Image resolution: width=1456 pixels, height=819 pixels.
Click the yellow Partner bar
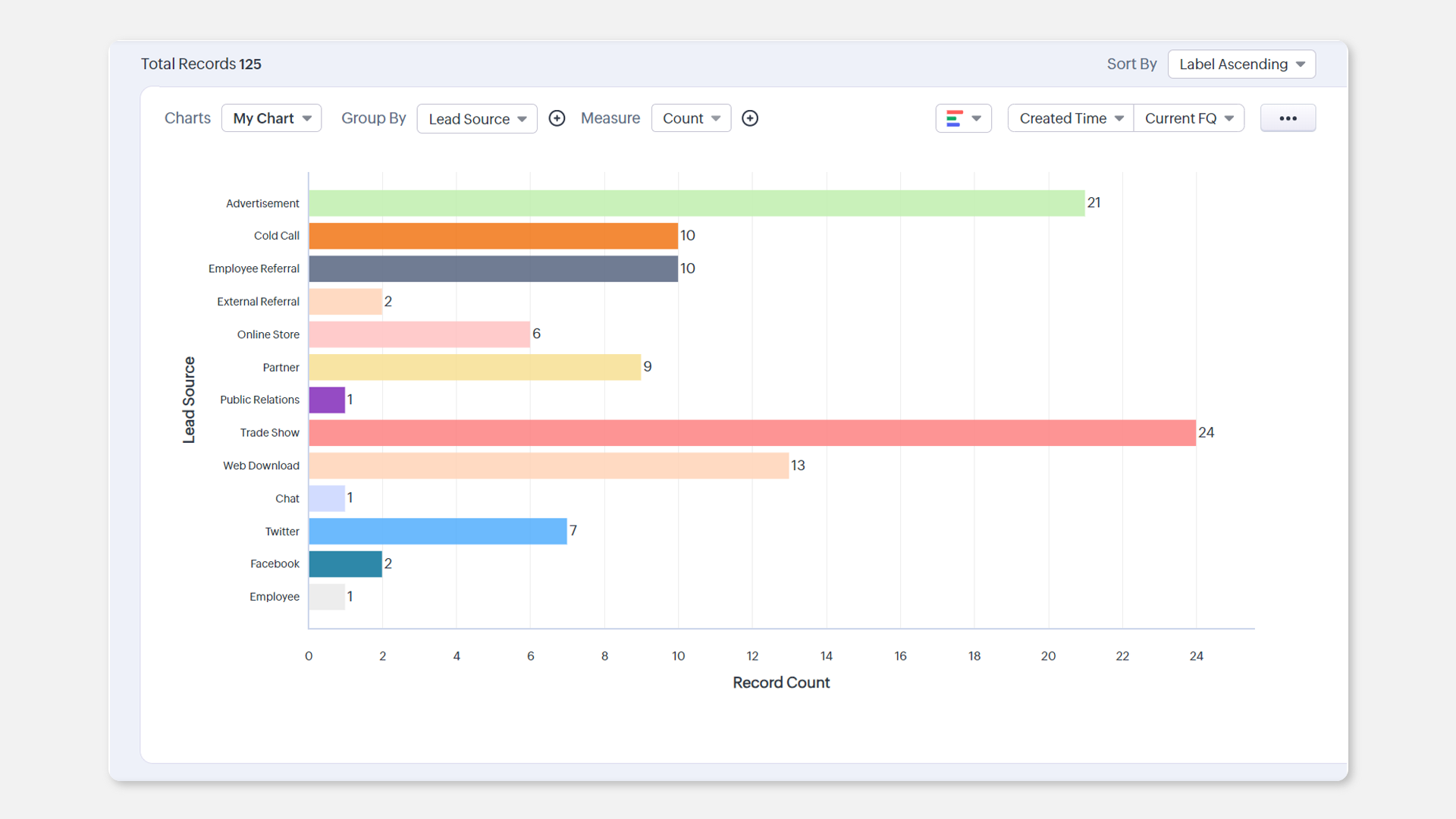[475, 368]
